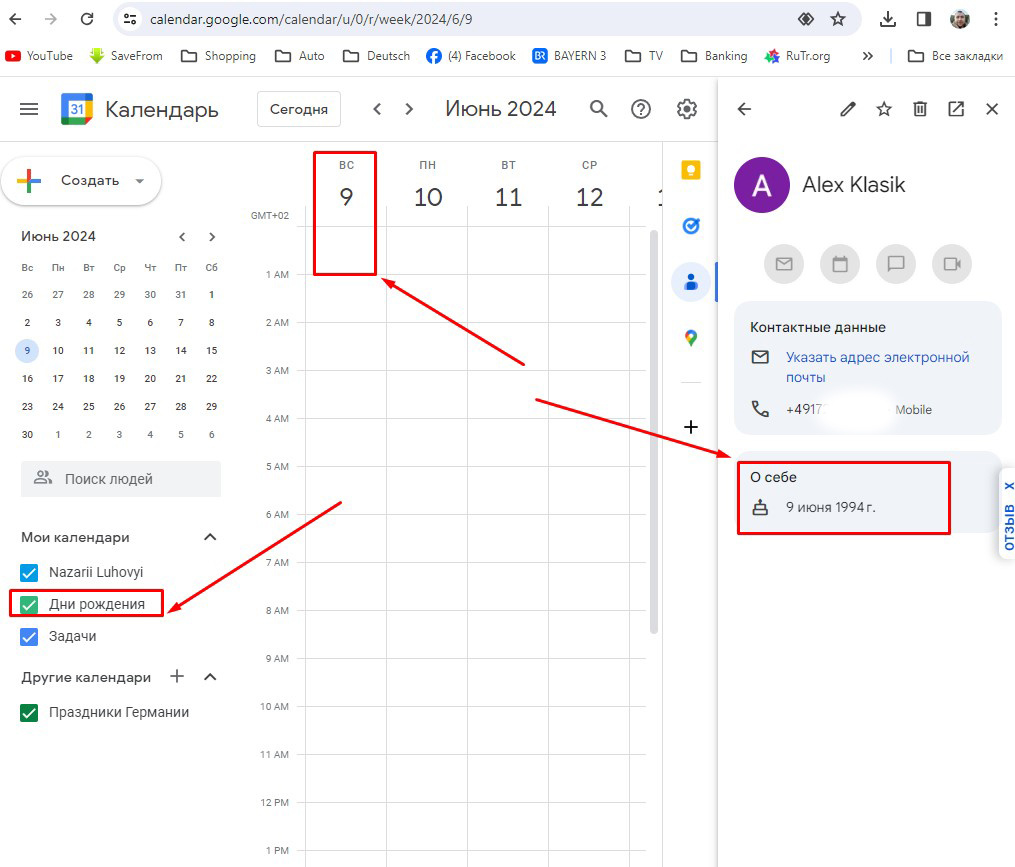1015x867 pixels.
Task: Go back in contact panel
Action: pyautogui.click(x=744, y=109)
